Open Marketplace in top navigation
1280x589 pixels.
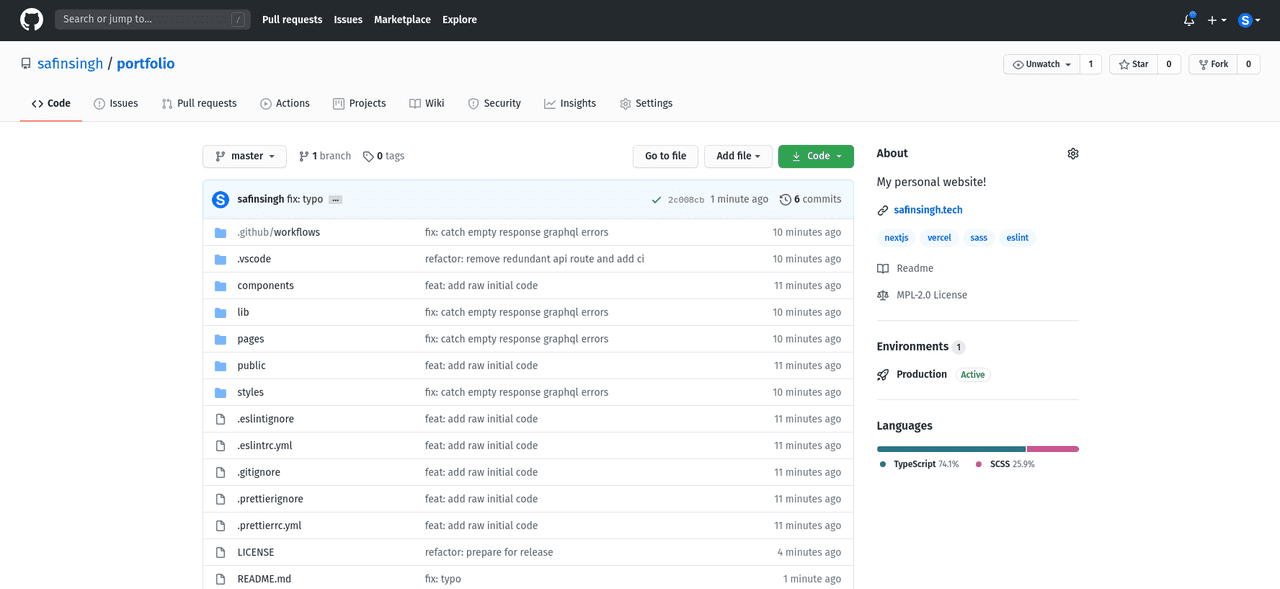402,19
